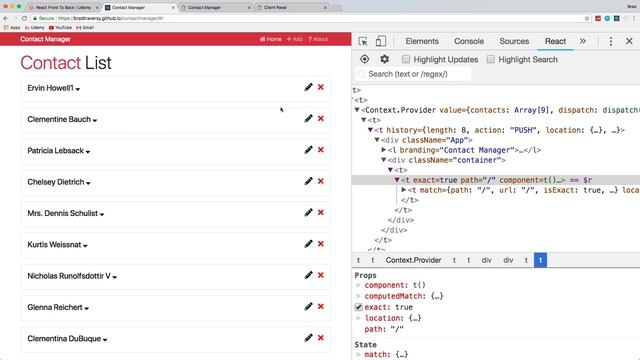
Task: Edit Patricia Lebsack contact
Action: (x=308, y=150)
